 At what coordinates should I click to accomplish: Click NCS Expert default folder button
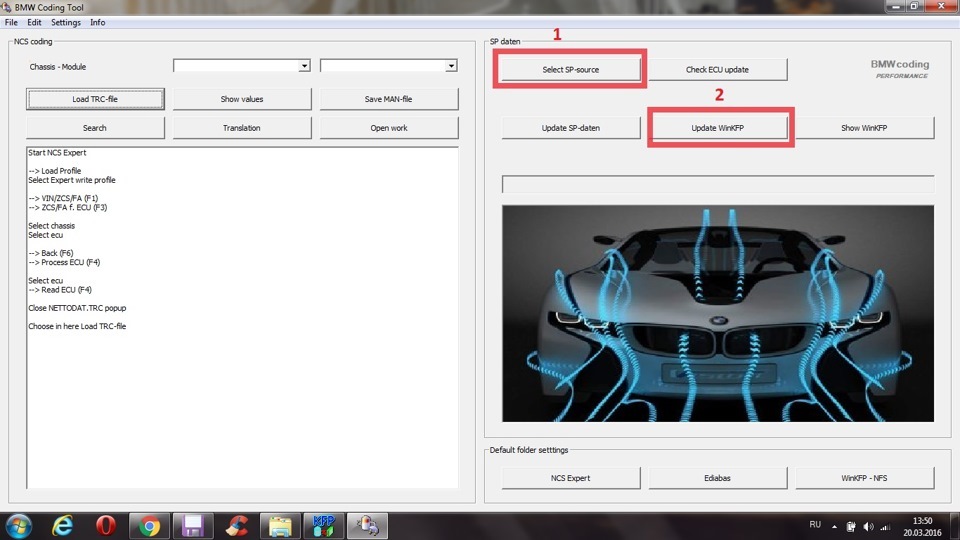click(x=571, y=478)
